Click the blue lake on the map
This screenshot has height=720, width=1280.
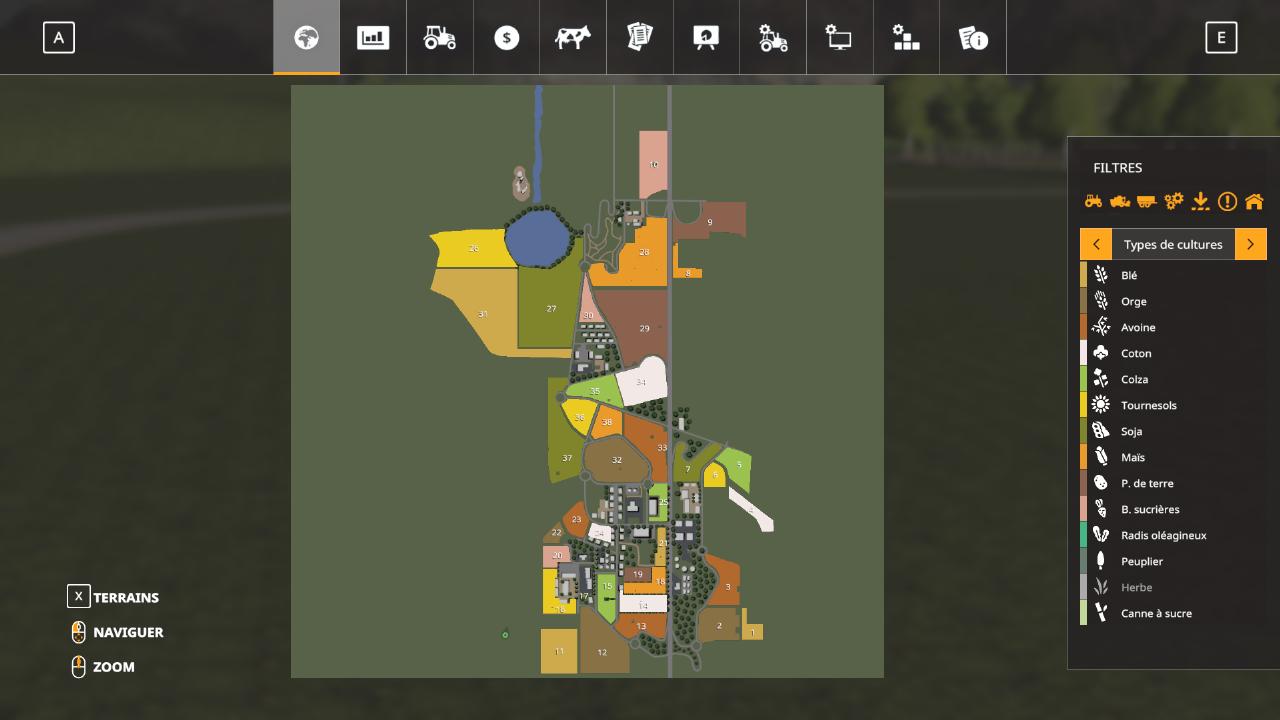point(540,238)
